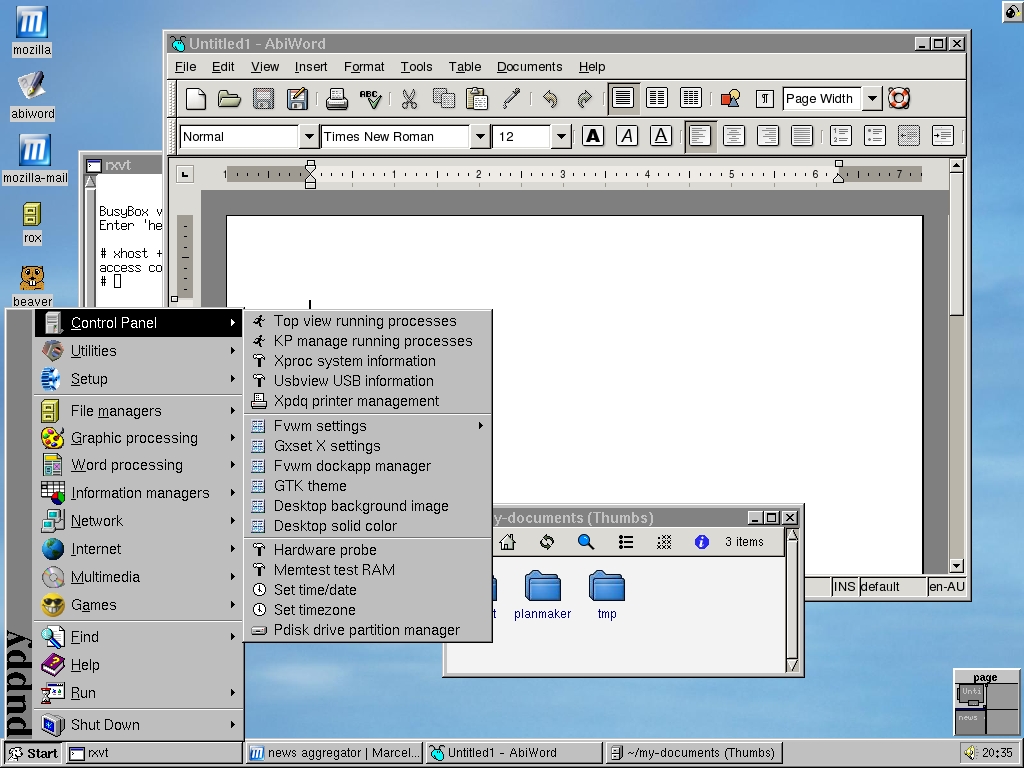Open AbiWord help via lifebuoy icon
Screen dimensions: 1024x768
898,98
